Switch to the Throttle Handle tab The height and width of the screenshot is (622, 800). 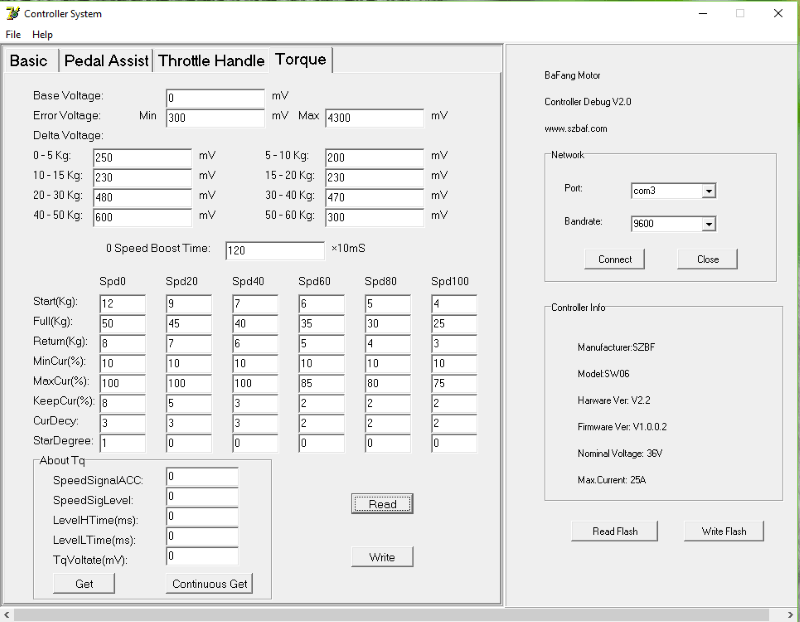[211, 61]
